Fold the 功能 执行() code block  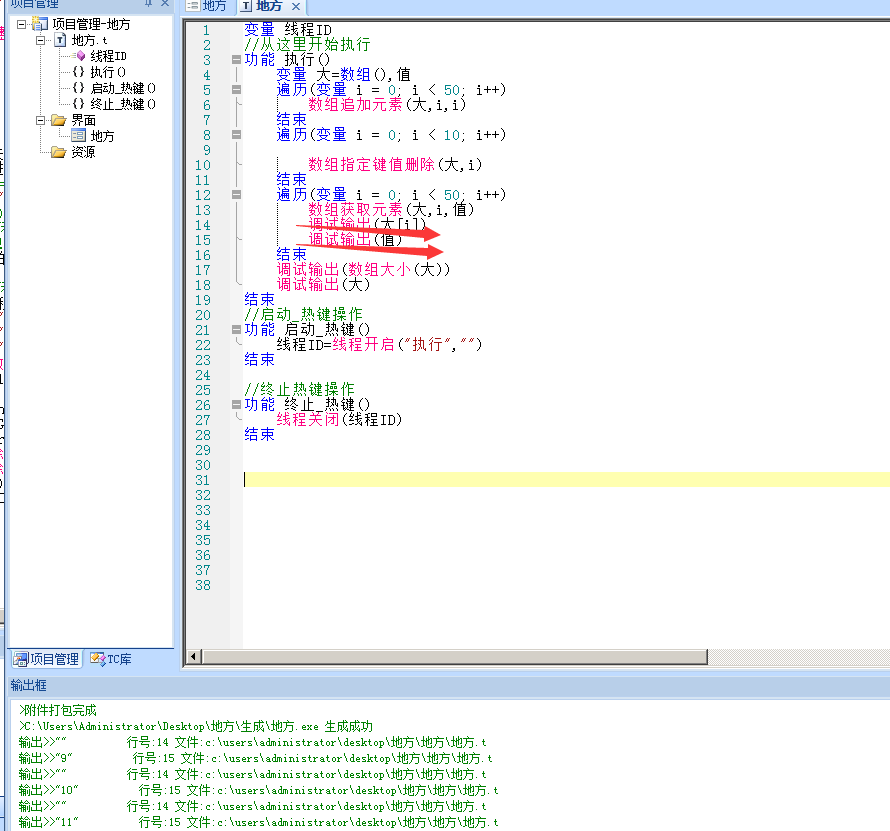coord(236,59)
